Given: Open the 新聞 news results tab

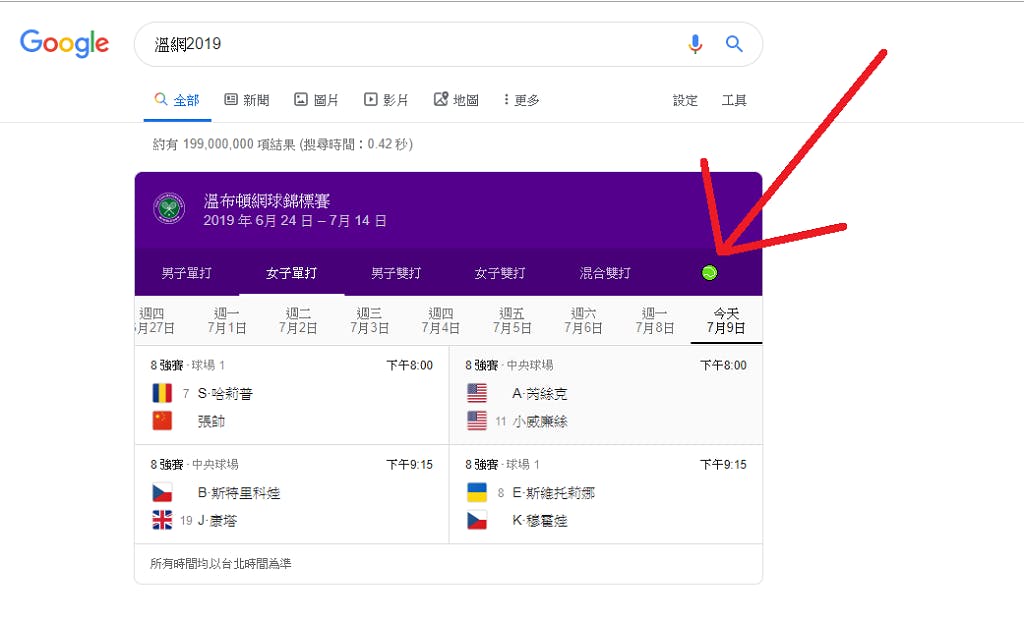Looking at the screenshot, I should 247,100.
